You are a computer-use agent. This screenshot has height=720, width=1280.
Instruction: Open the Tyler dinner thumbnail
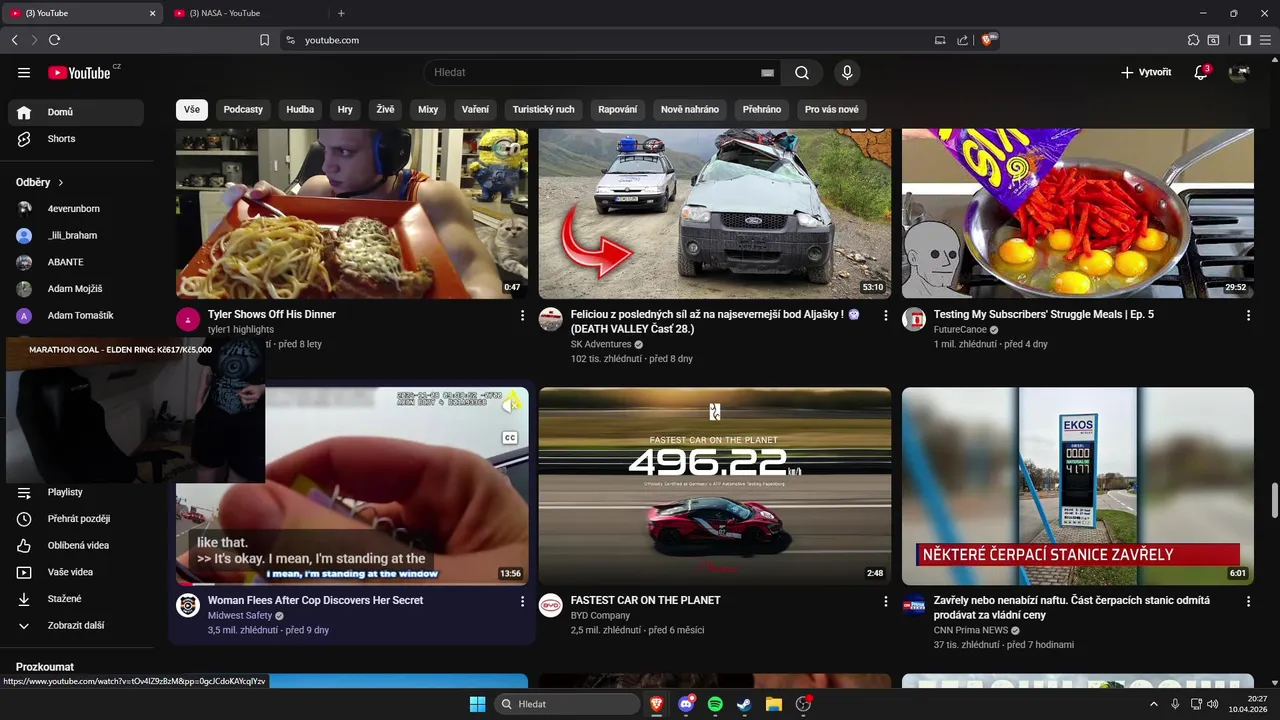tap(352, 214)
